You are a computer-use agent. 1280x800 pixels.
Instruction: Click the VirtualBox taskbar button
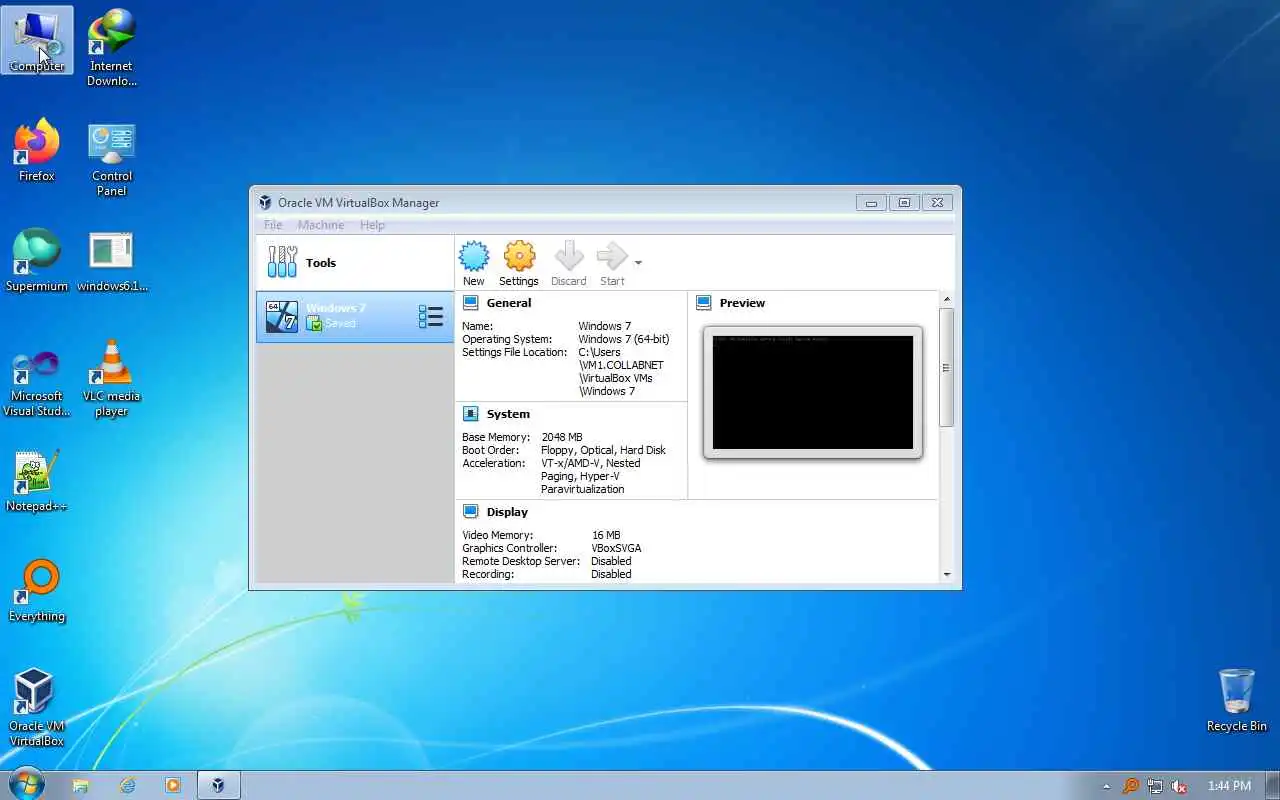tap(218, 786)
